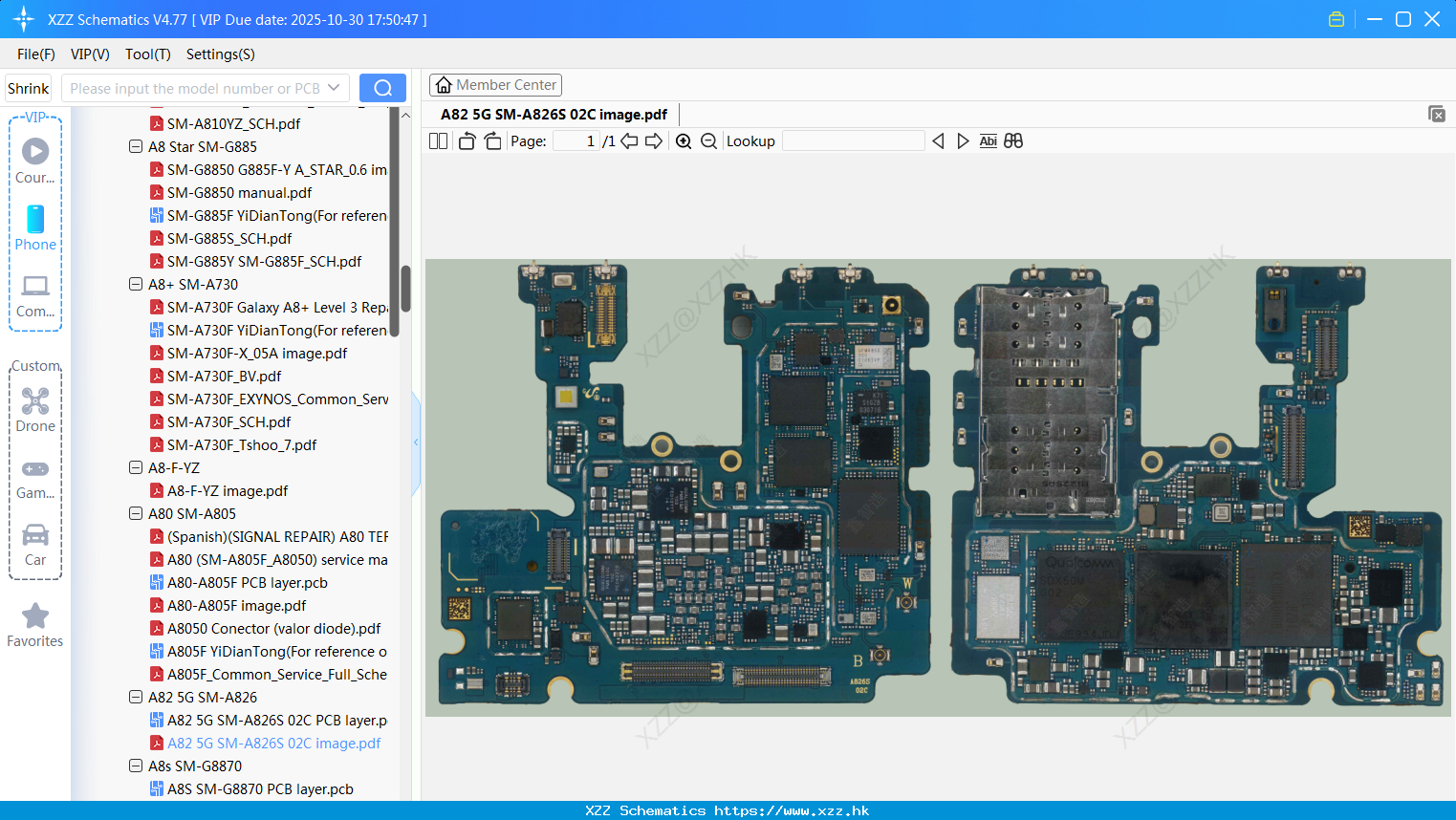This screenshot has width=1456, height=820.
Task: Open the Settings(S) menu
Action: click(221, 54)
